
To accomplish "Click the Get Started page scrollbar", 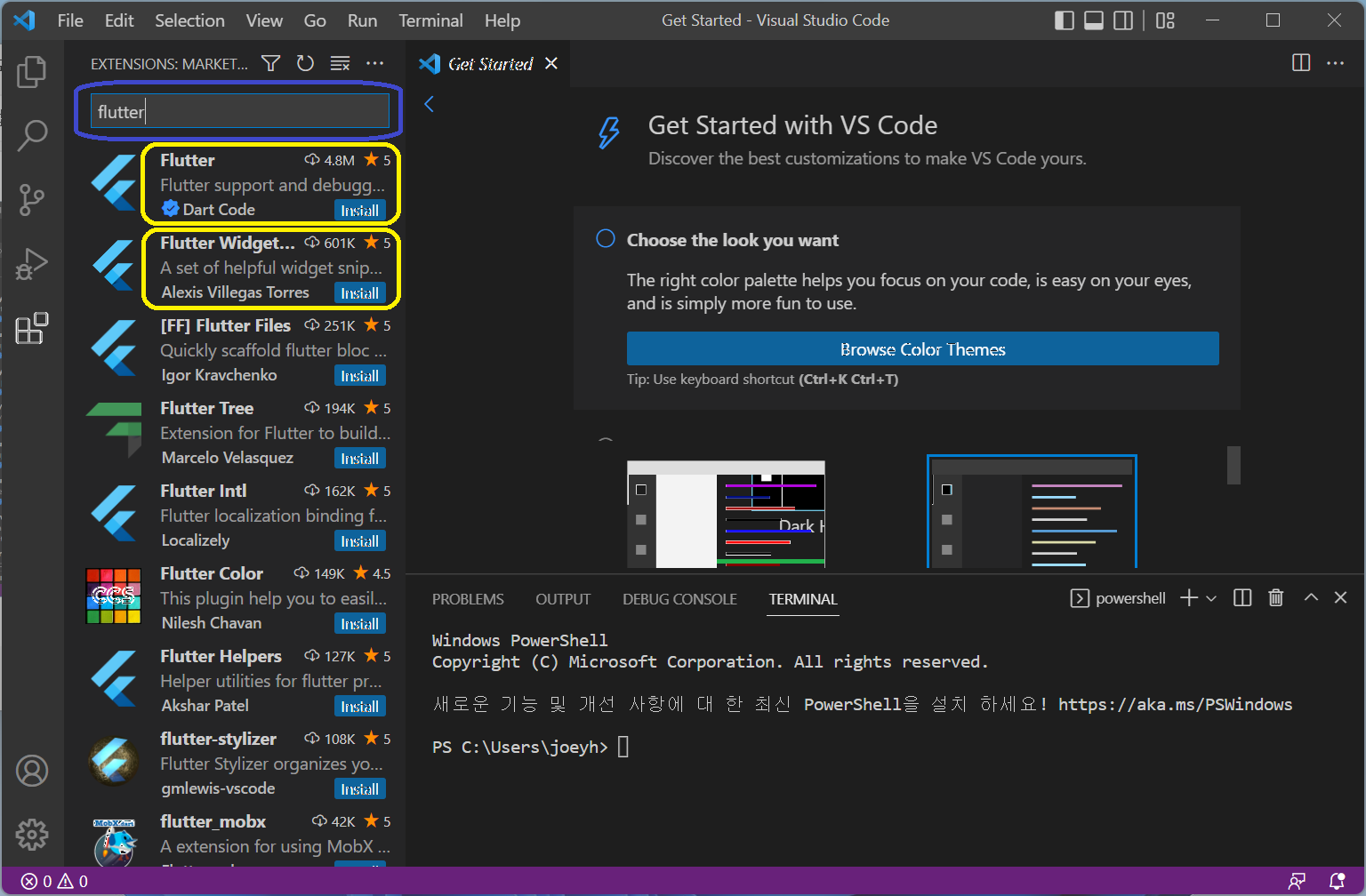I will coord(1233,465).
